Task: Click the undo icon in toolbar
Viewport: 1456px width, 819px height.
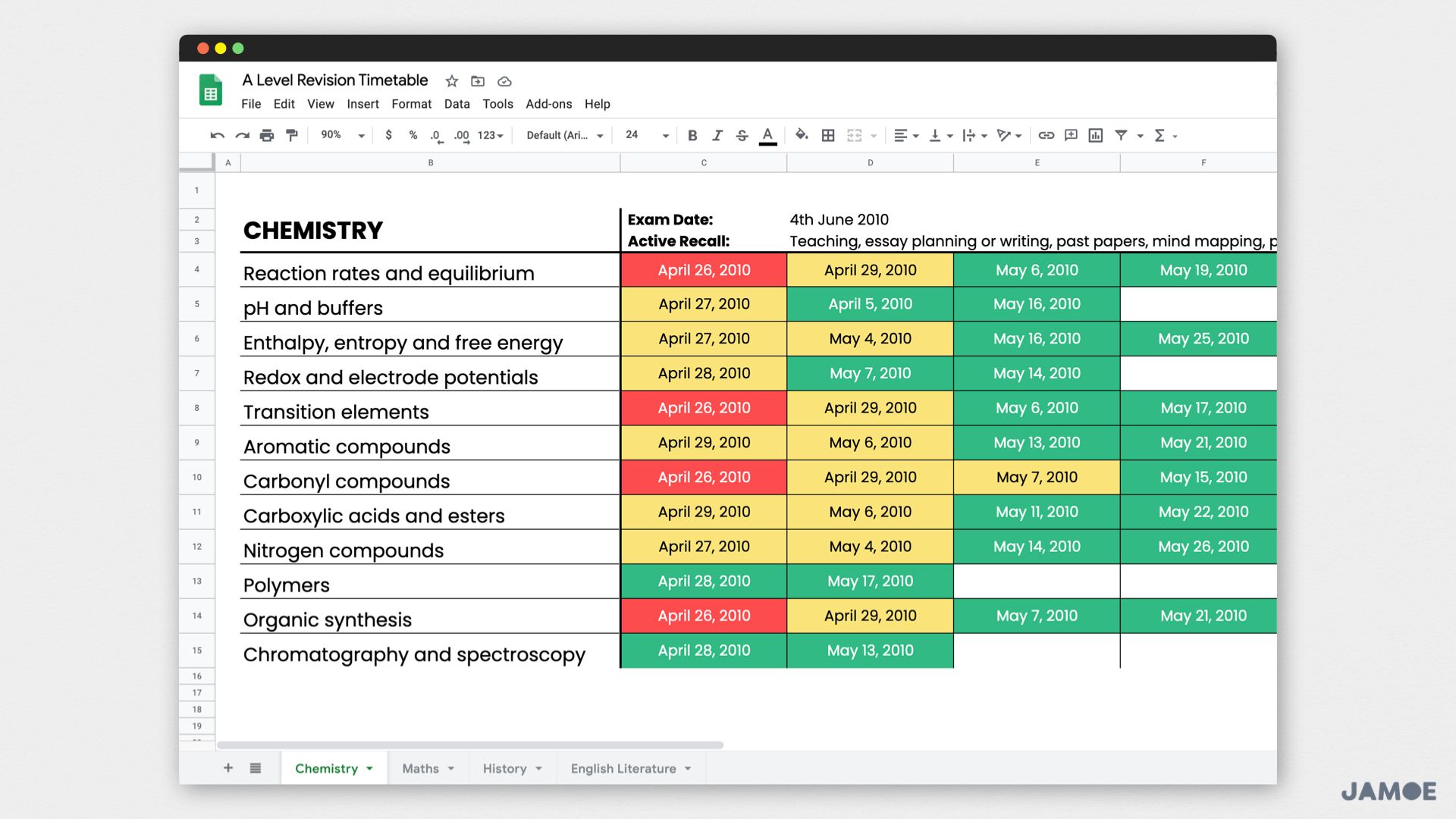Action: click(218, 135)
